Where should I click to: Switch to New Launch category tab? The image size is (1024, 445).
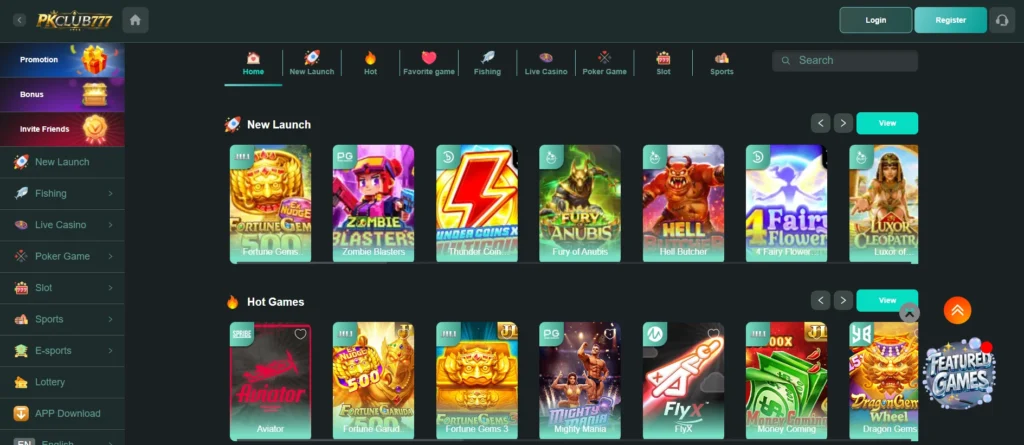(312, 63)
